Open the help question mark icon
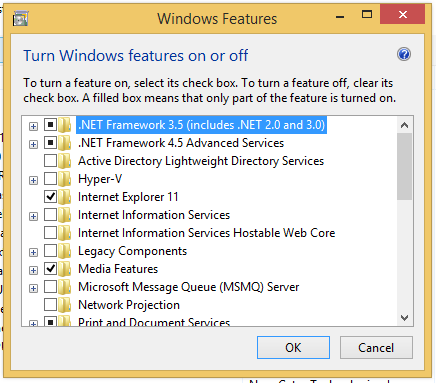The height and width of the screenshot is (383, 436). click(404, 54)
